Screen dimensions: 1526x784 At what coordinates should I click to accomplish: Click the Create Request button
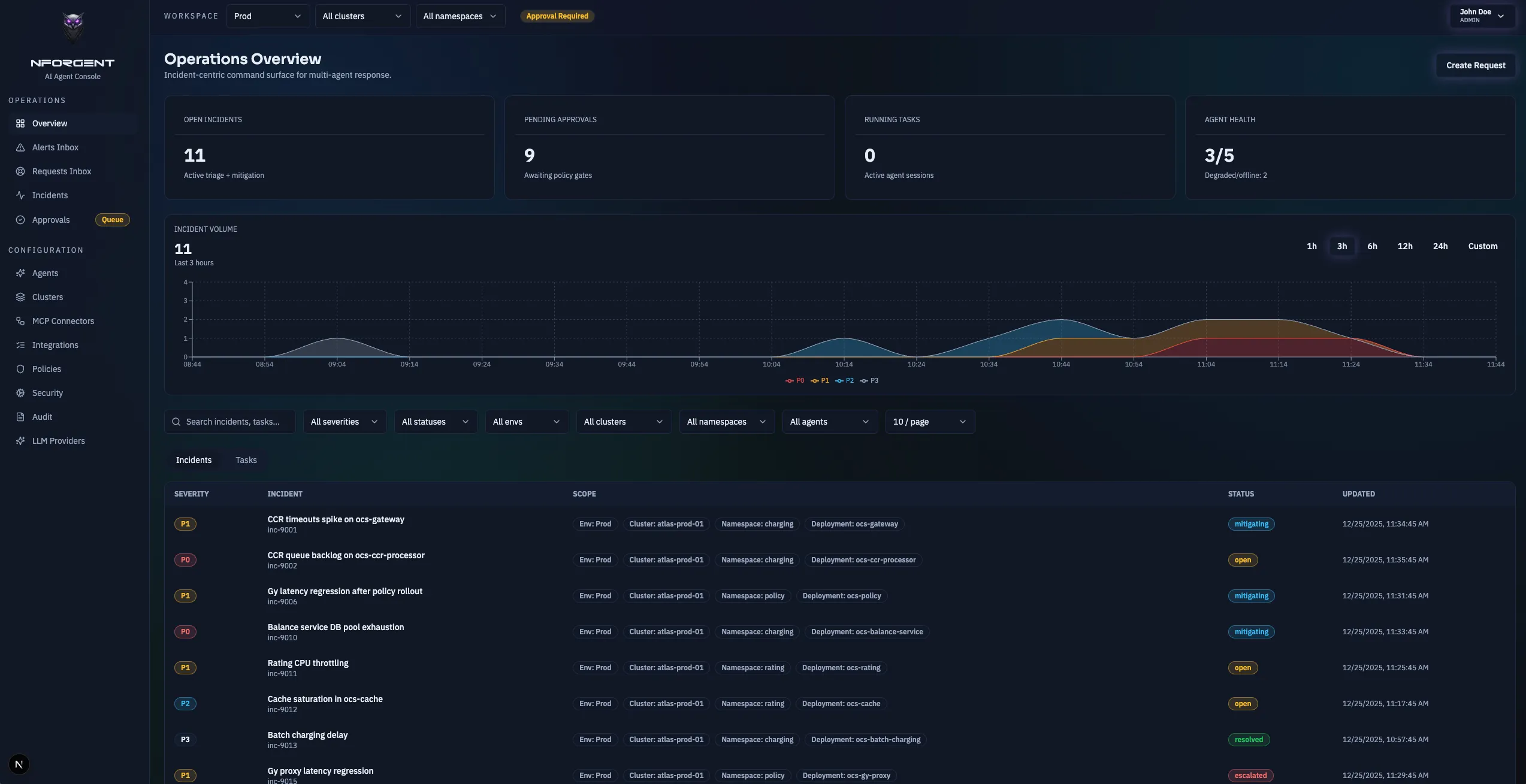pos(1476,65)
